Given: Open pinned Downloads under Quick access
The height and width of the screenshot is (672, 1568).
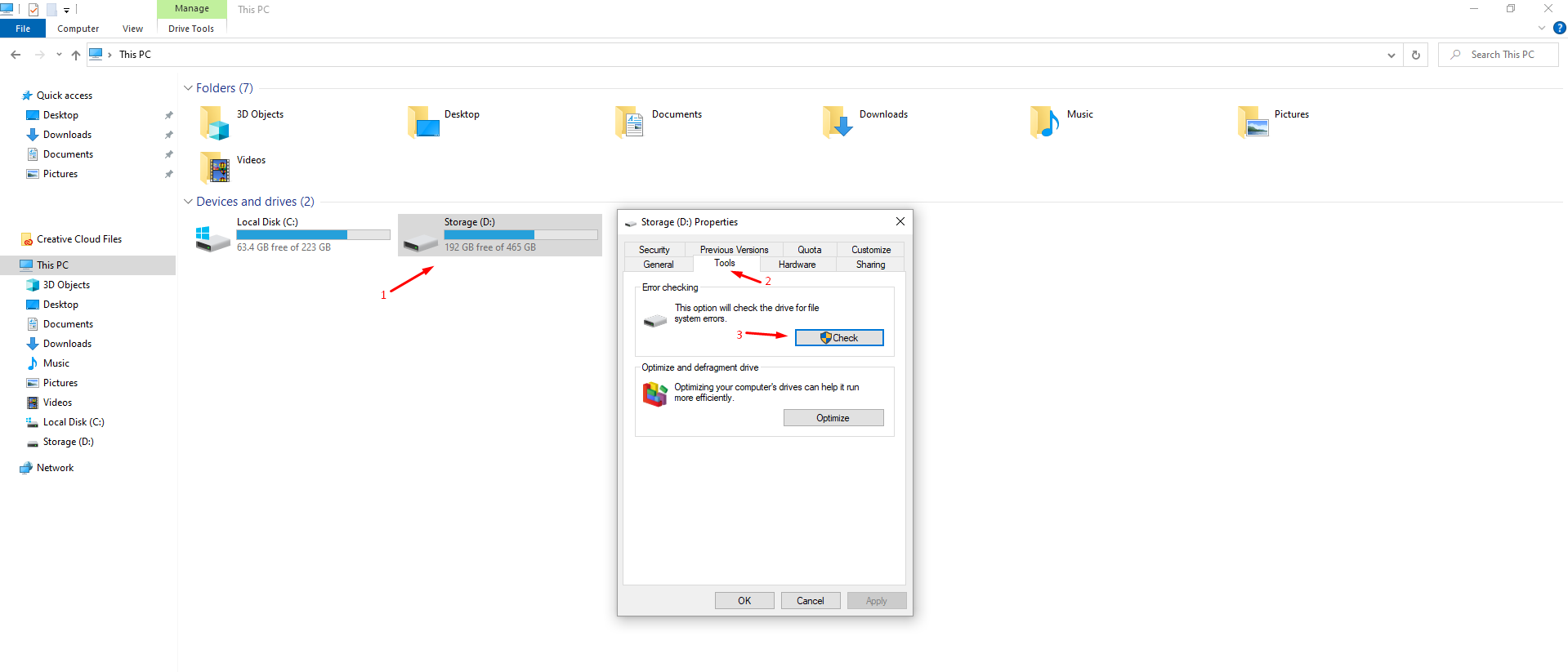Looking at the screenshot, I should [x=67, y=135].
